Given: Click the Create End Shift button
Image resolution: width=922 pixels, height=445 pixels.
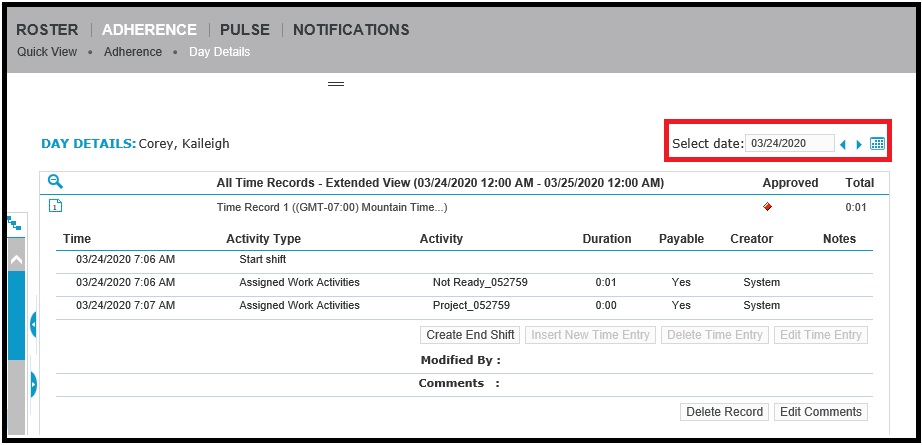Looking at the screenshot, I should point(470,334).
